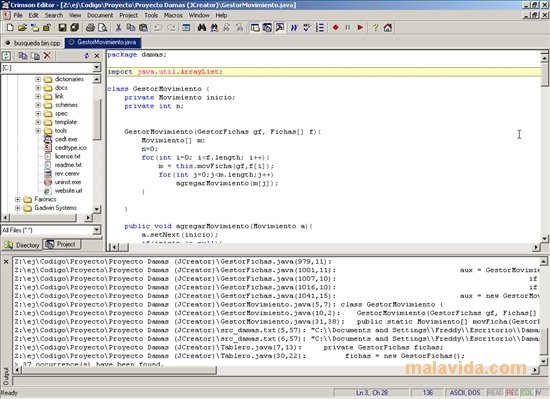This screenshot has height=399, width=550.
Task: Toggle the Line Numbers toolbar icon
Action: [320, 27]
